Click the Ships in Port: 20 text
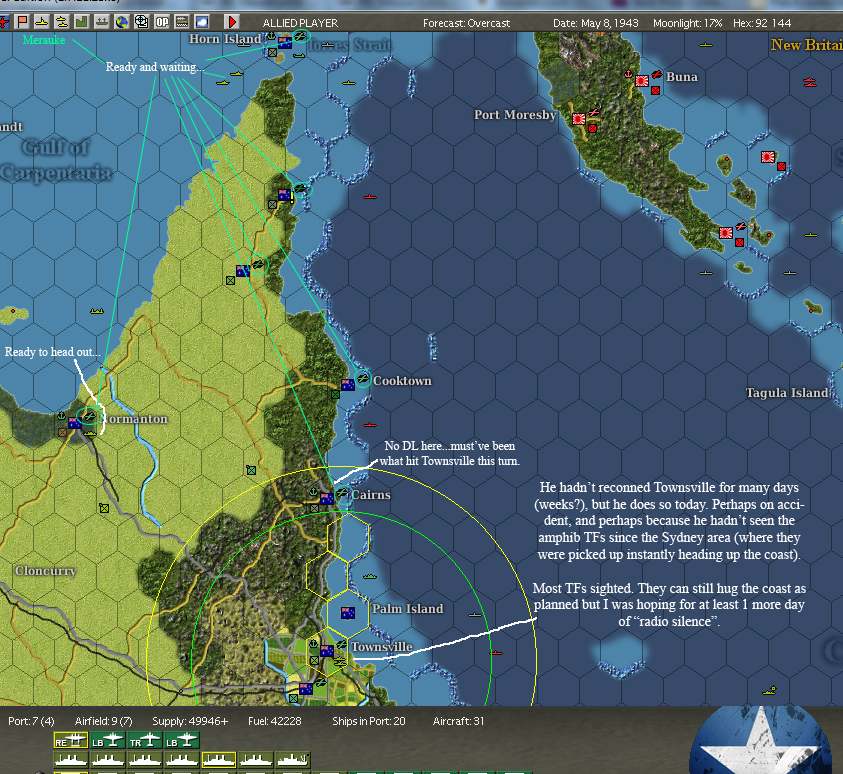 368,721
